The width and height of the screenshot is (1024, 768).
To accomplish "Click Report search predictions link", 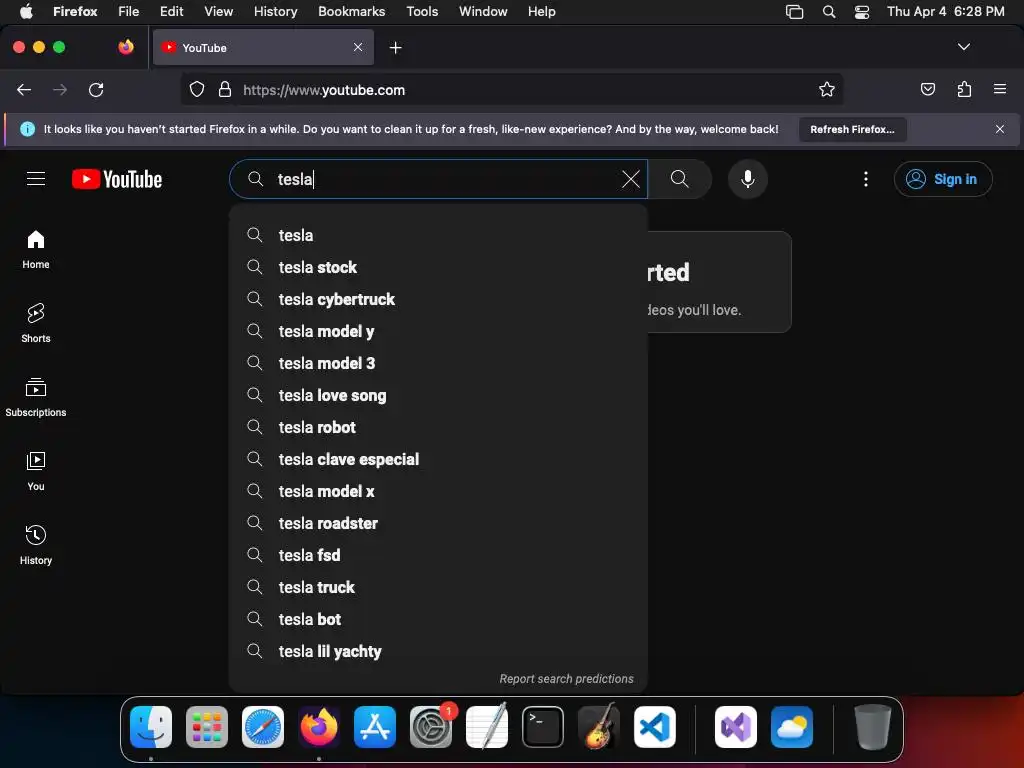I will (566, 679).
